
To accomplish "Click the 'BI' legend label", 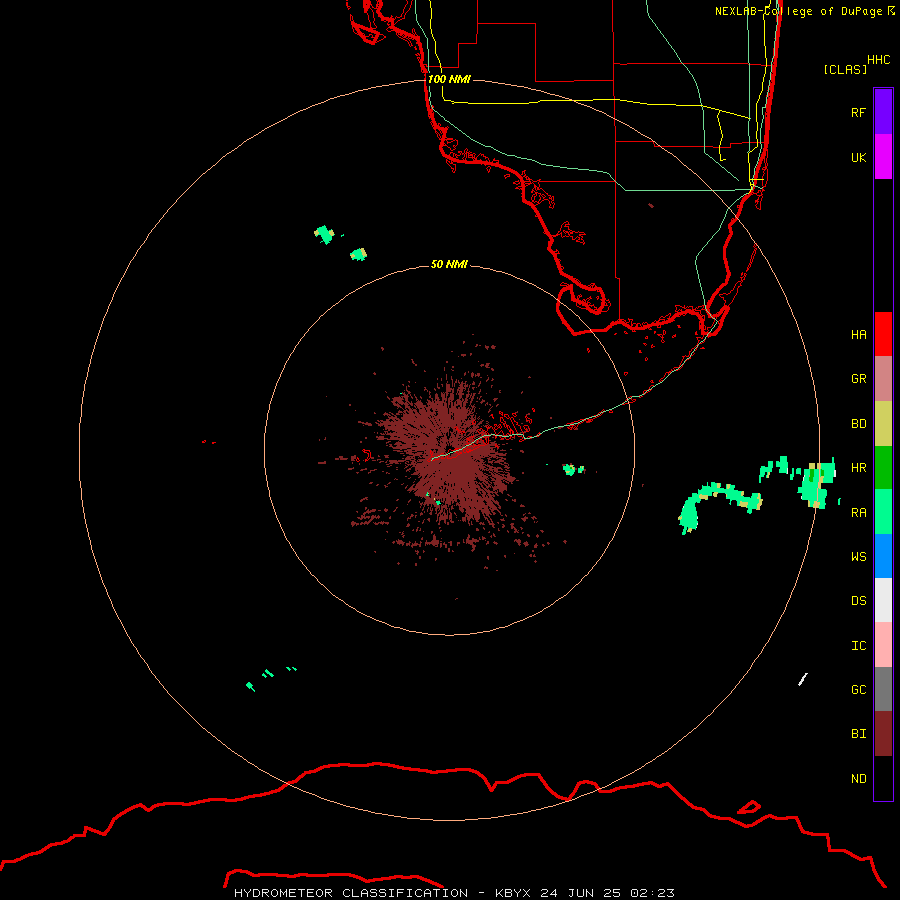I will pyautogui.click(x=858, y=734).
